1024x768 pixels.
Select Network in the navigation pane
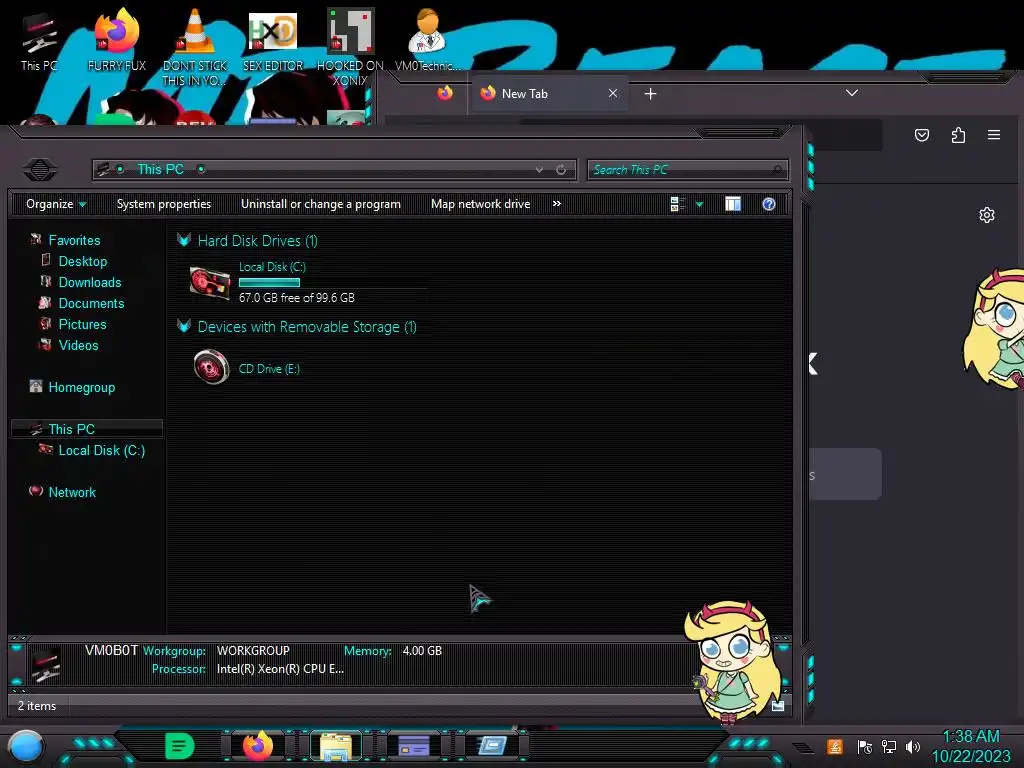point(72,492)
